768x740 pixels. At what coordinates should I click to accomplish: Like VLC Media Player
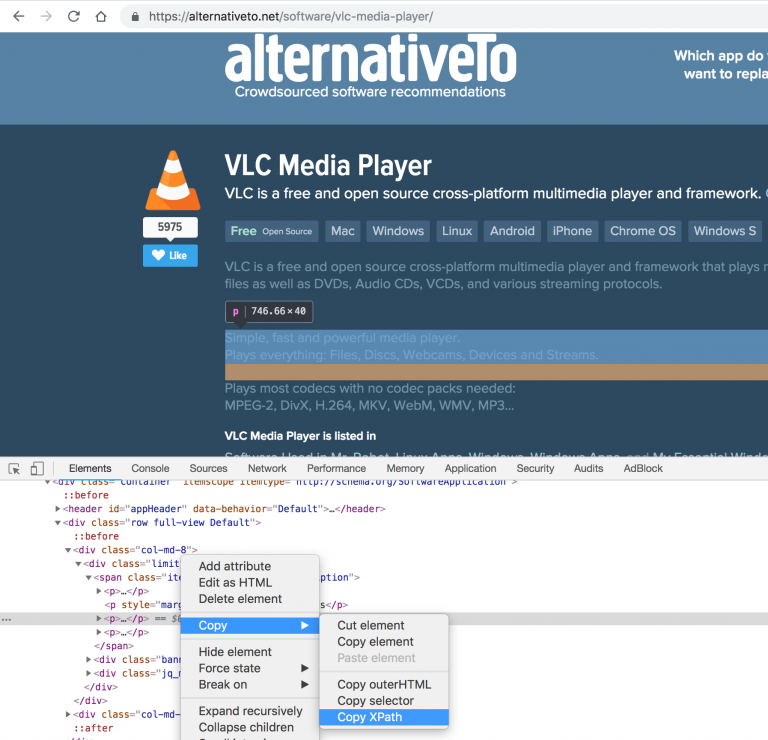coord(170,256)
